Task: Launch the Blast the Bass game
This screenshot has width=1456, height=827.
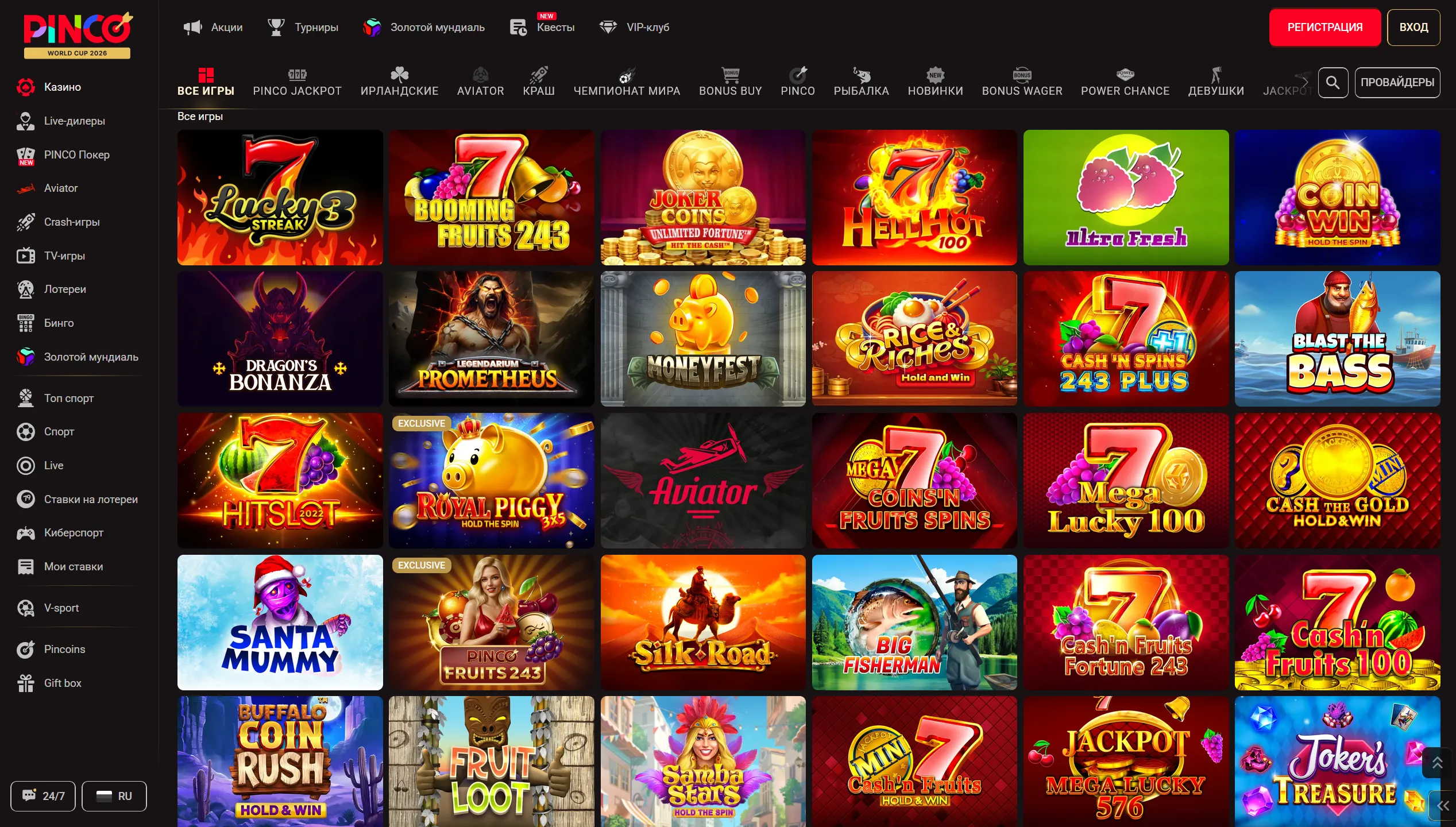Action: (x=1337, y=339)
